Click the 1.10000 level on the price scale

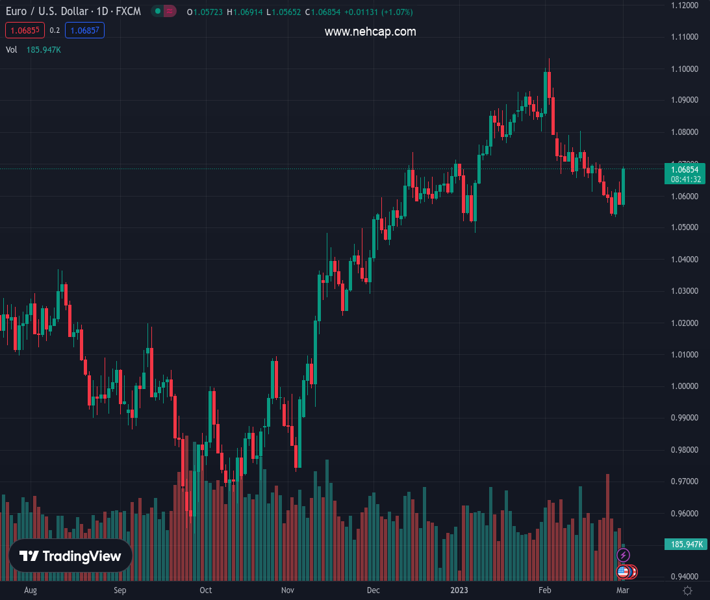[x=685, y=69]
